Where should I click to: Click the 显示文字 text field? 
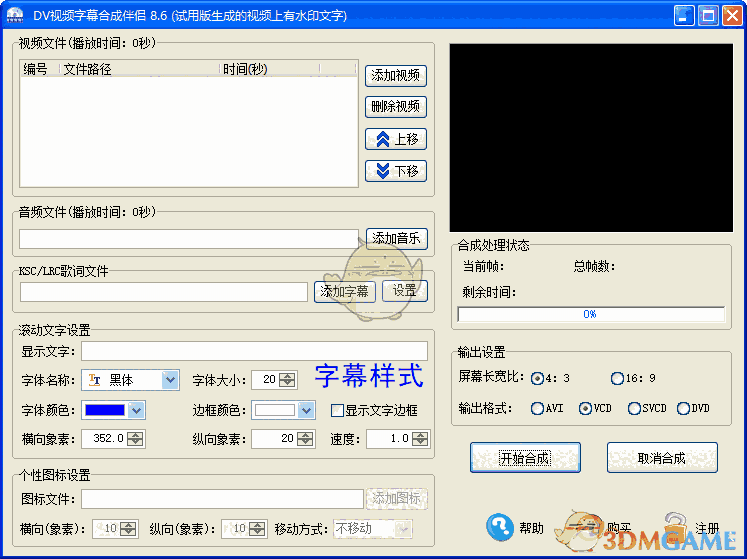pos(254,351)
